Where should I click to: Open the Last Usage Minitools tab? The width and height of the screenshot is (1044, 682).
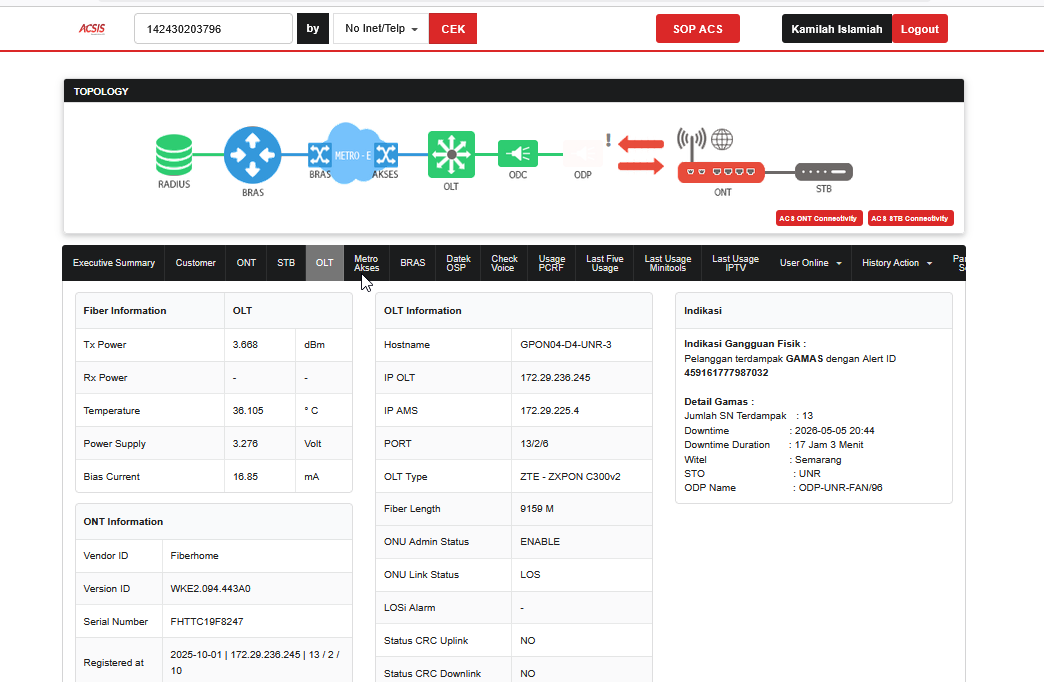668,263
